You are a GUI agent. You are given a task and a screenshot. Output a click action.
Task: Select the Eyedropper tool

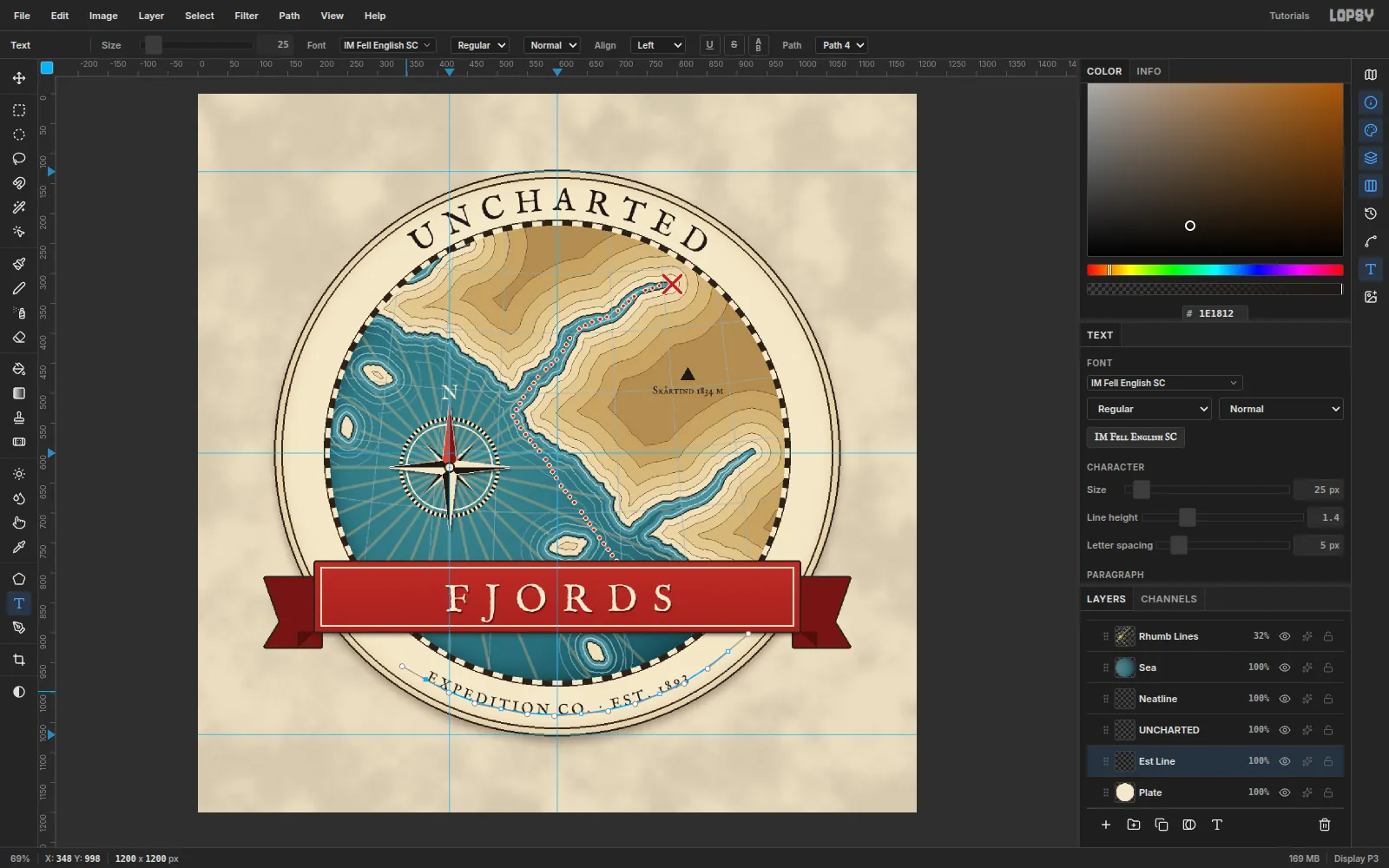[19, 547]
